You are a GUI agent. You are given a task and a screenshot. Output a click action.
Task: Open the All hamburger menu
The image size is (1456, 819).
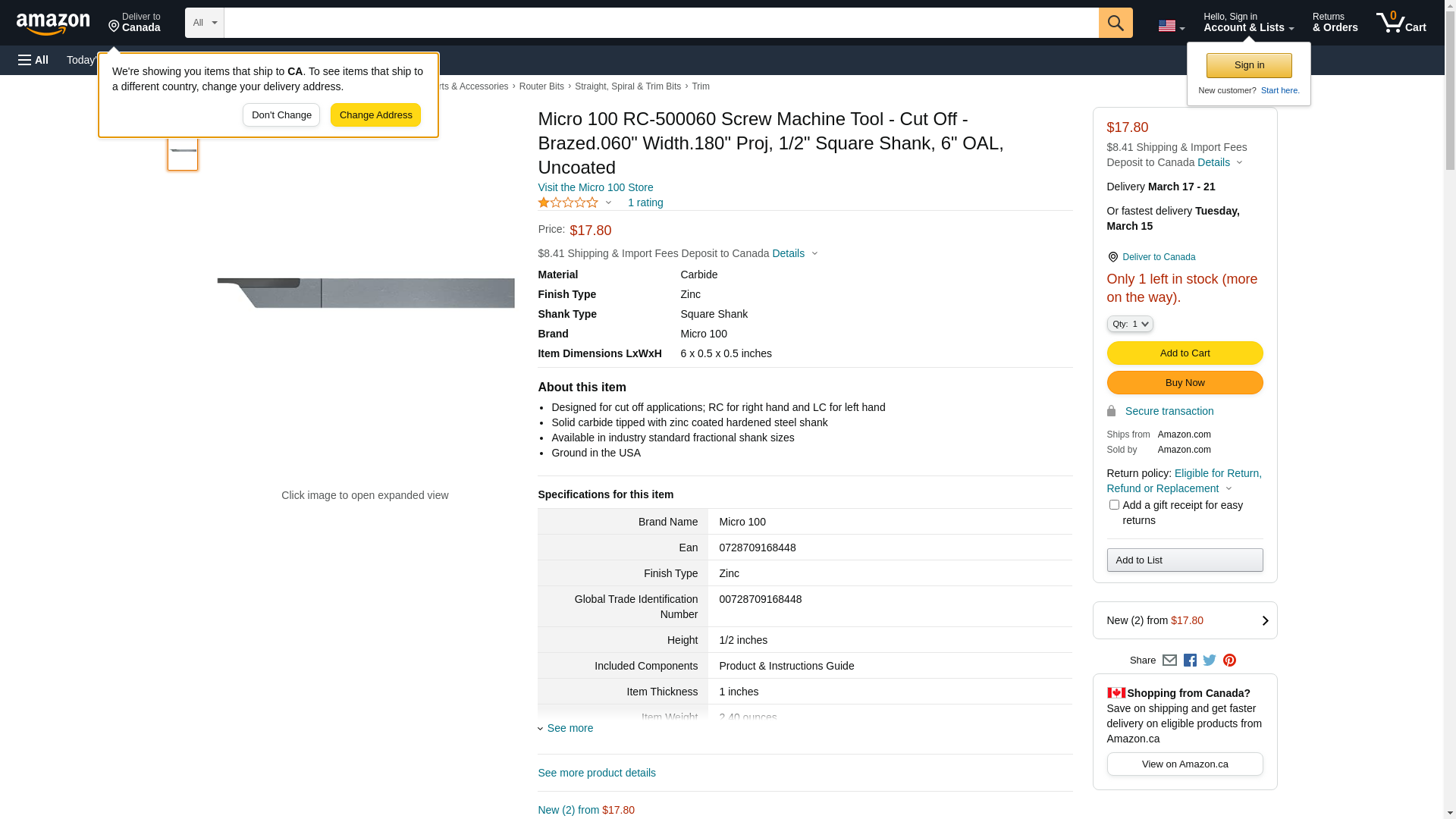coord(33,60)
